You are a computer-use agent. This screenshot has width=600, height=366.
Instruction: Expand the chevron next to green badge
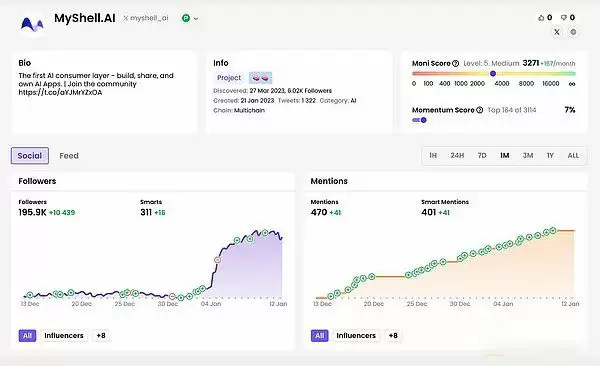click(x=196, y=18)
